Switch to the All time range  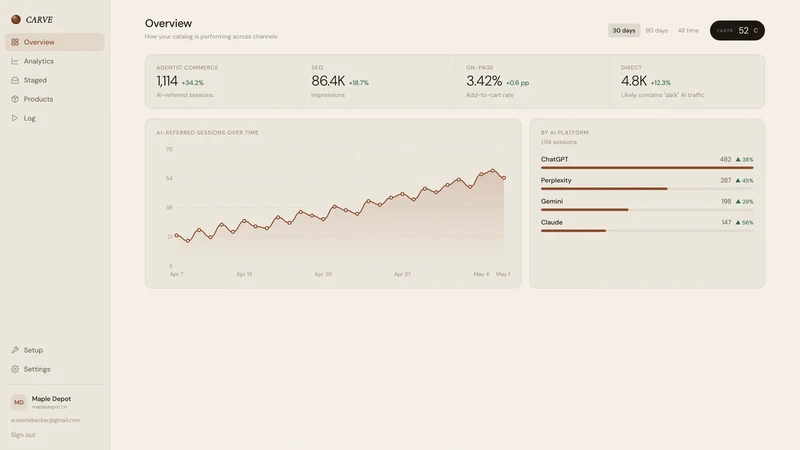point(688,31)
